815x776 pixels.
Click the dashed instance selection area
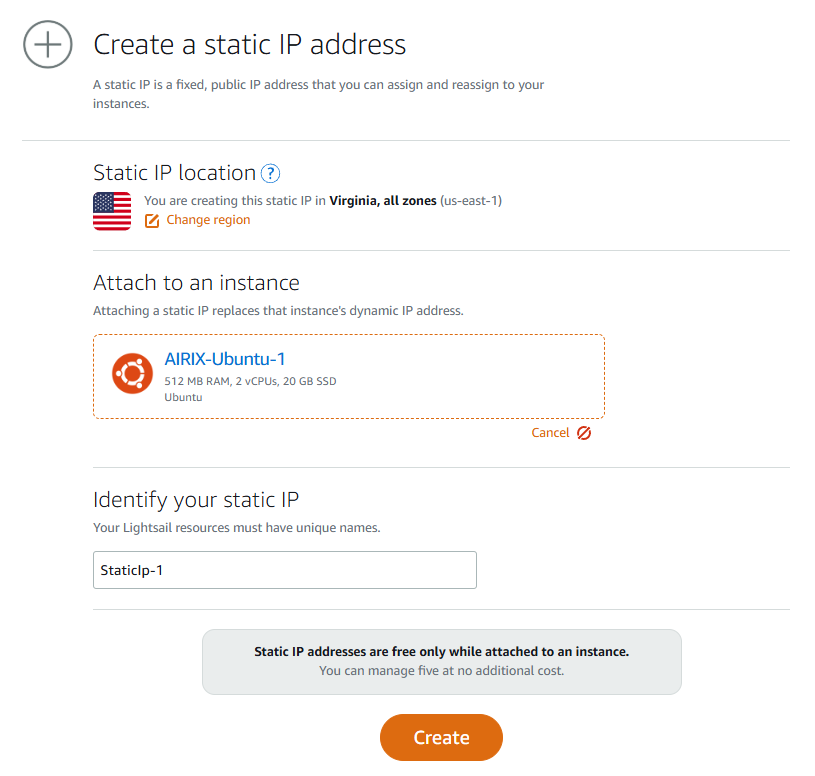[348, 374]
